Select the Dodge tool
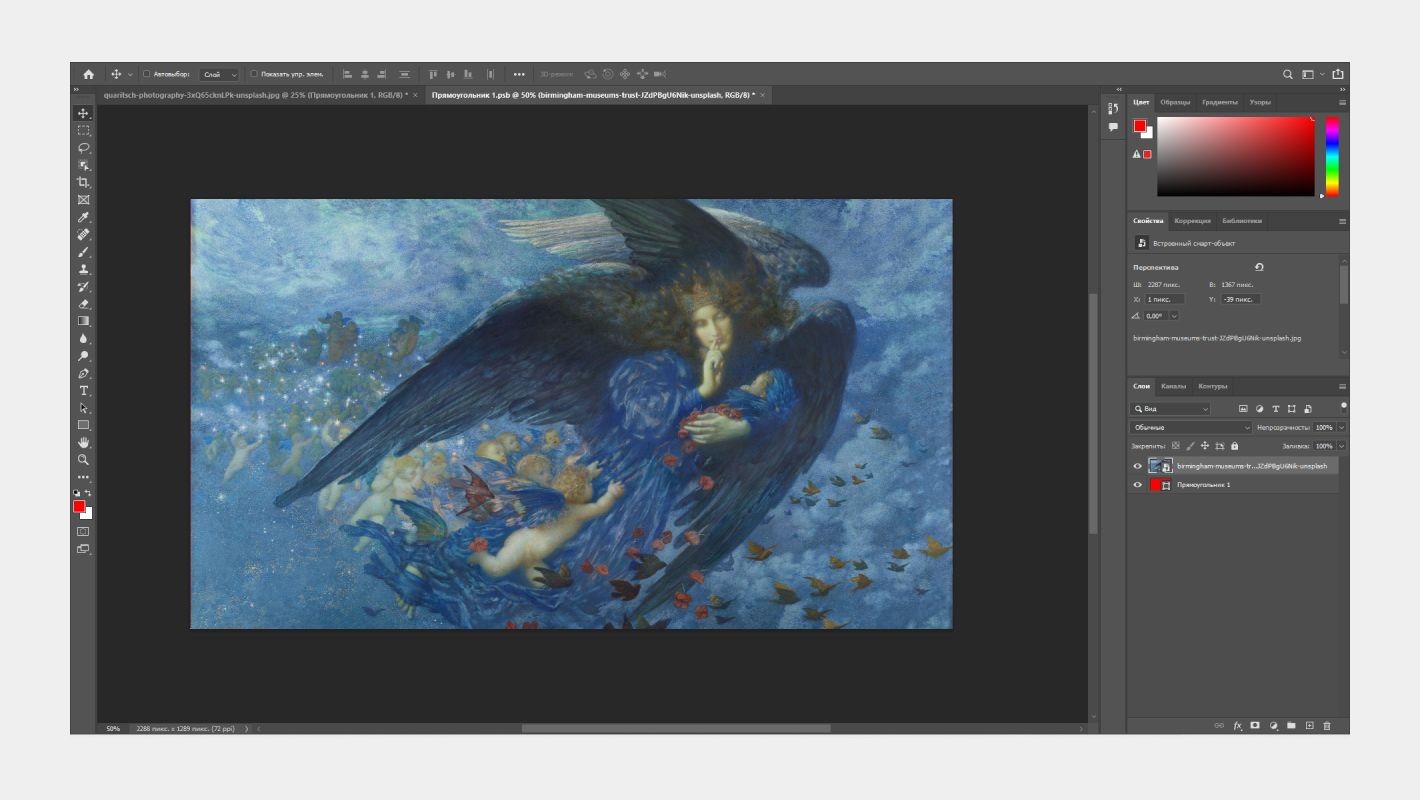Viewport: 1420px width, 800px height. click(84, 356)
